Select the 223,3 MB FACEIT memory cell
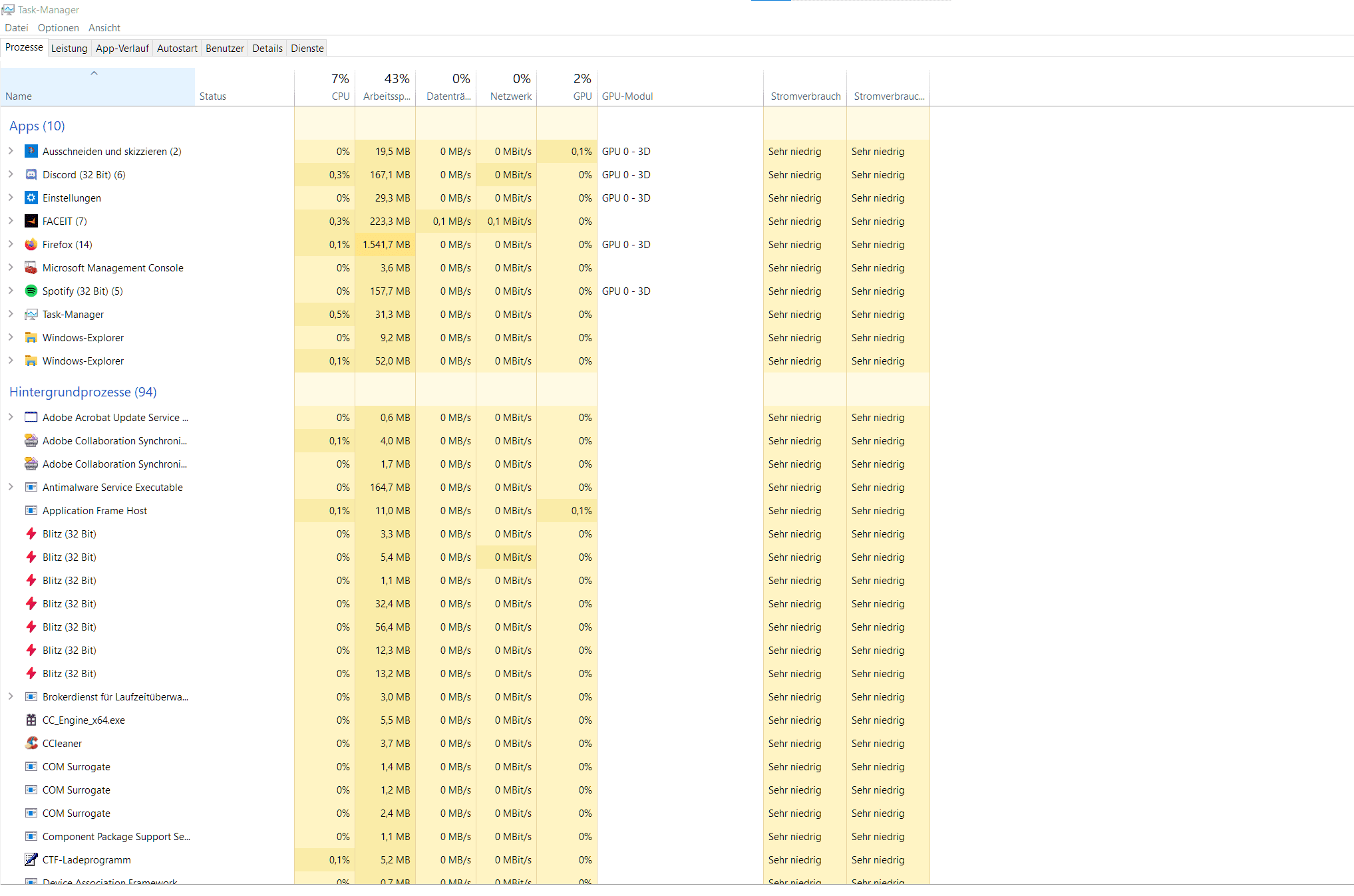Image resolution: width=1354 pixels, height=896 pixels. [385, 221]
